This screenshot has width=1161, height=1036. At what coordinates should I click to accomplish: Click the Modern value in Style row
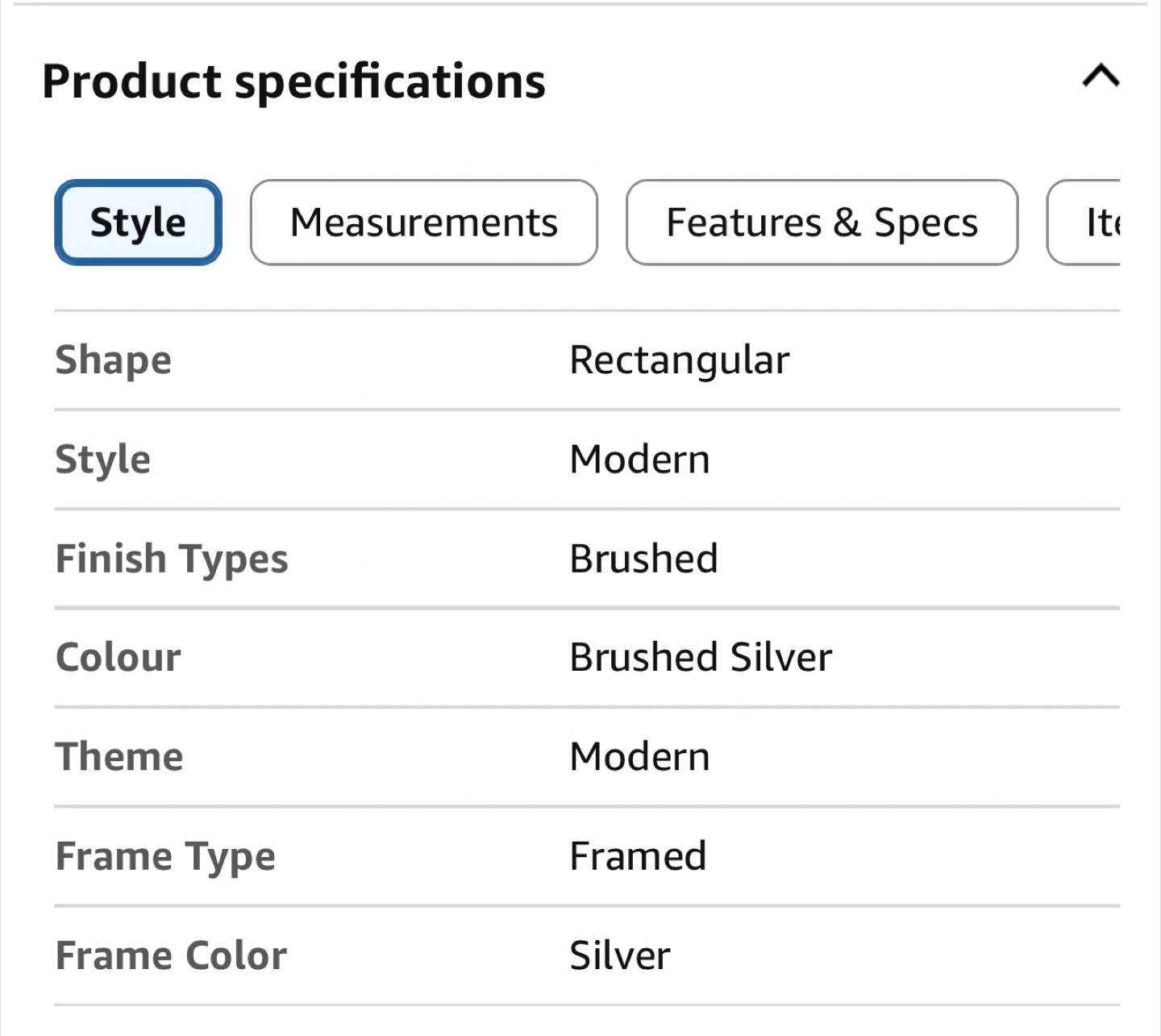[639, 460]
